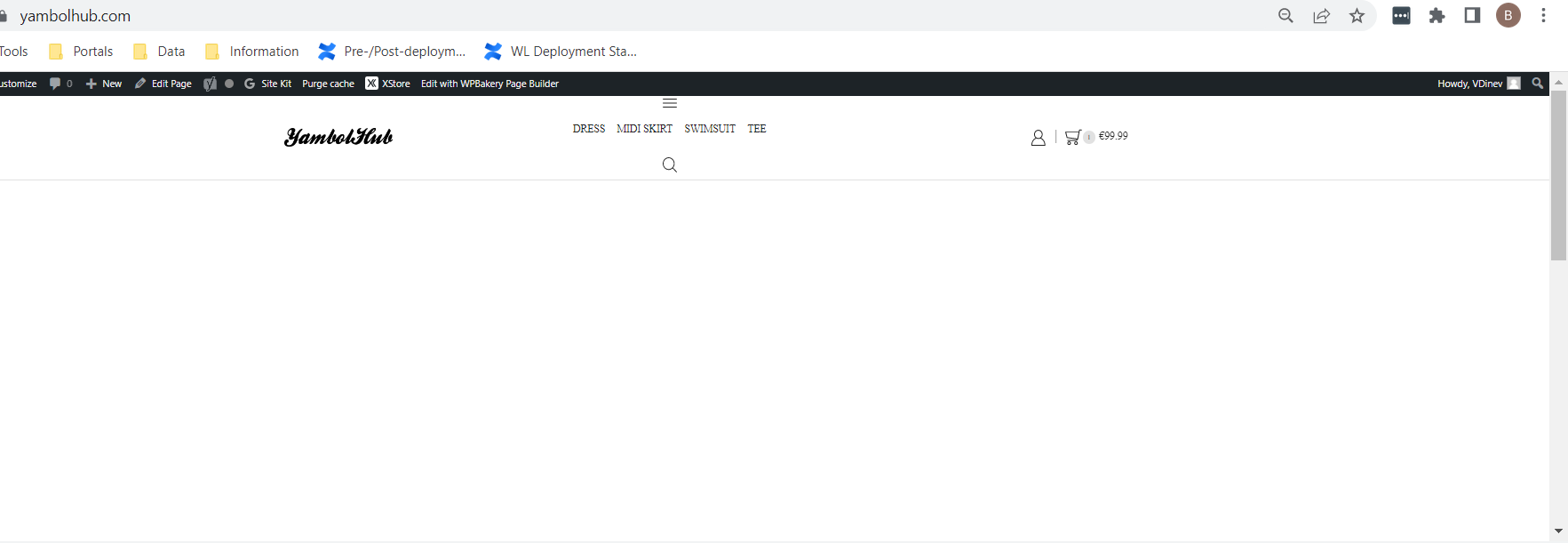
Task: Open the Chrome three-dot menu
Action: click(x=1544, y=15)
